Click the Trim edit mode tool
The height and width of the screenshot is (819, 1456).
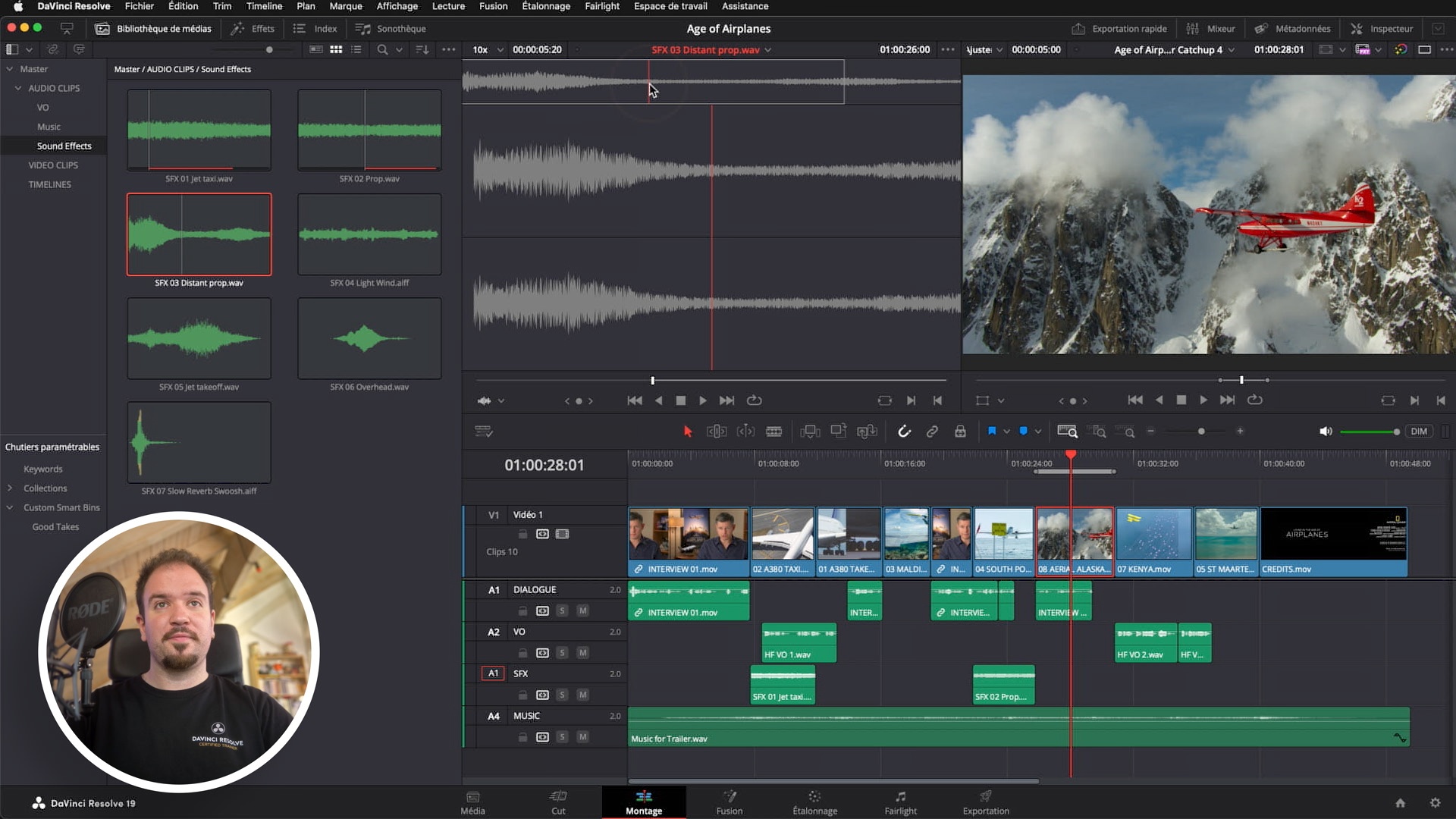pos(717,431)
